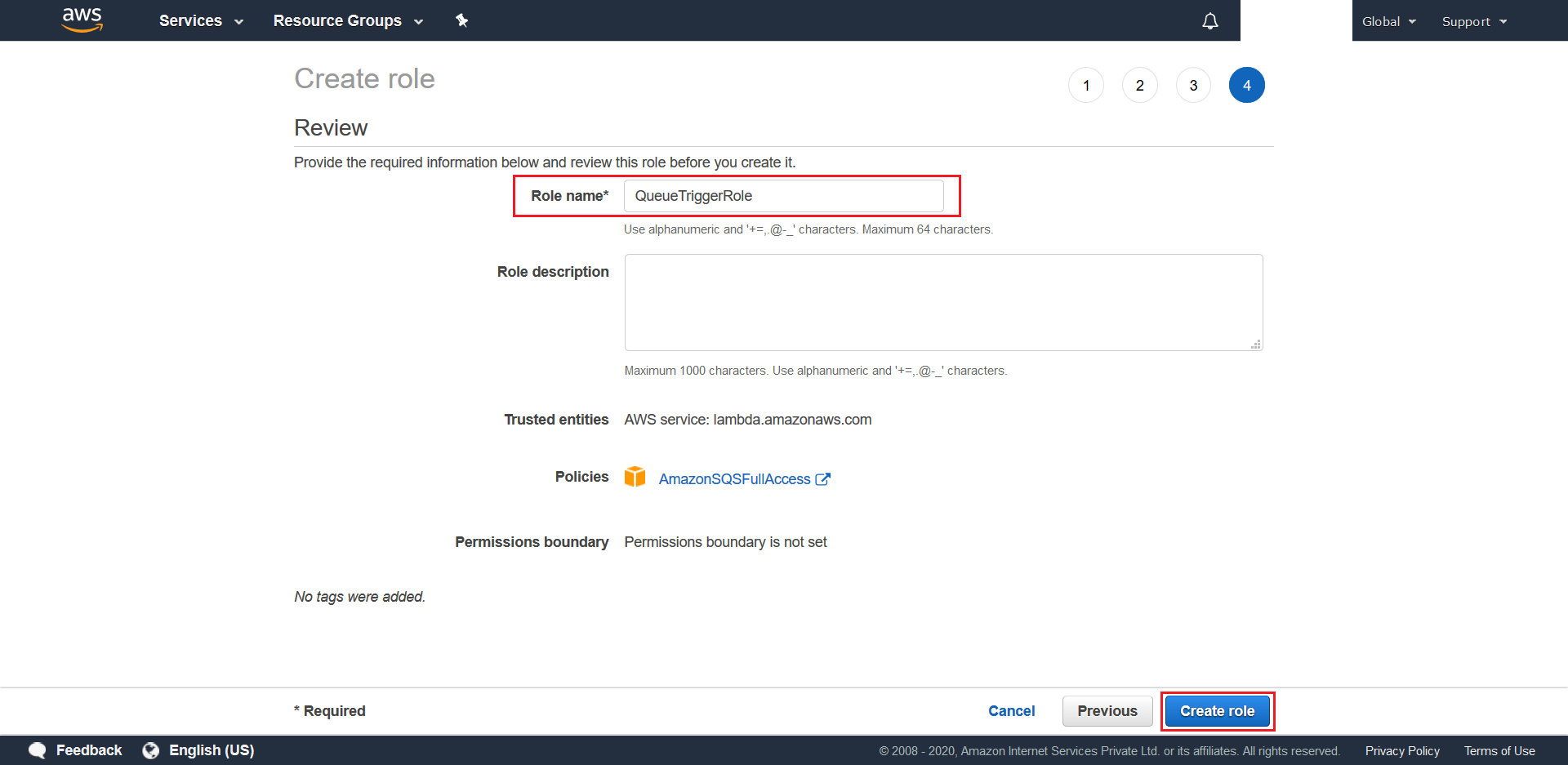Image resolution: width=1568 pixels, height=765 pixels.
Task: Click the external link icon next to AmazonSQSFullAccess
Action: (x=823, y=479)
